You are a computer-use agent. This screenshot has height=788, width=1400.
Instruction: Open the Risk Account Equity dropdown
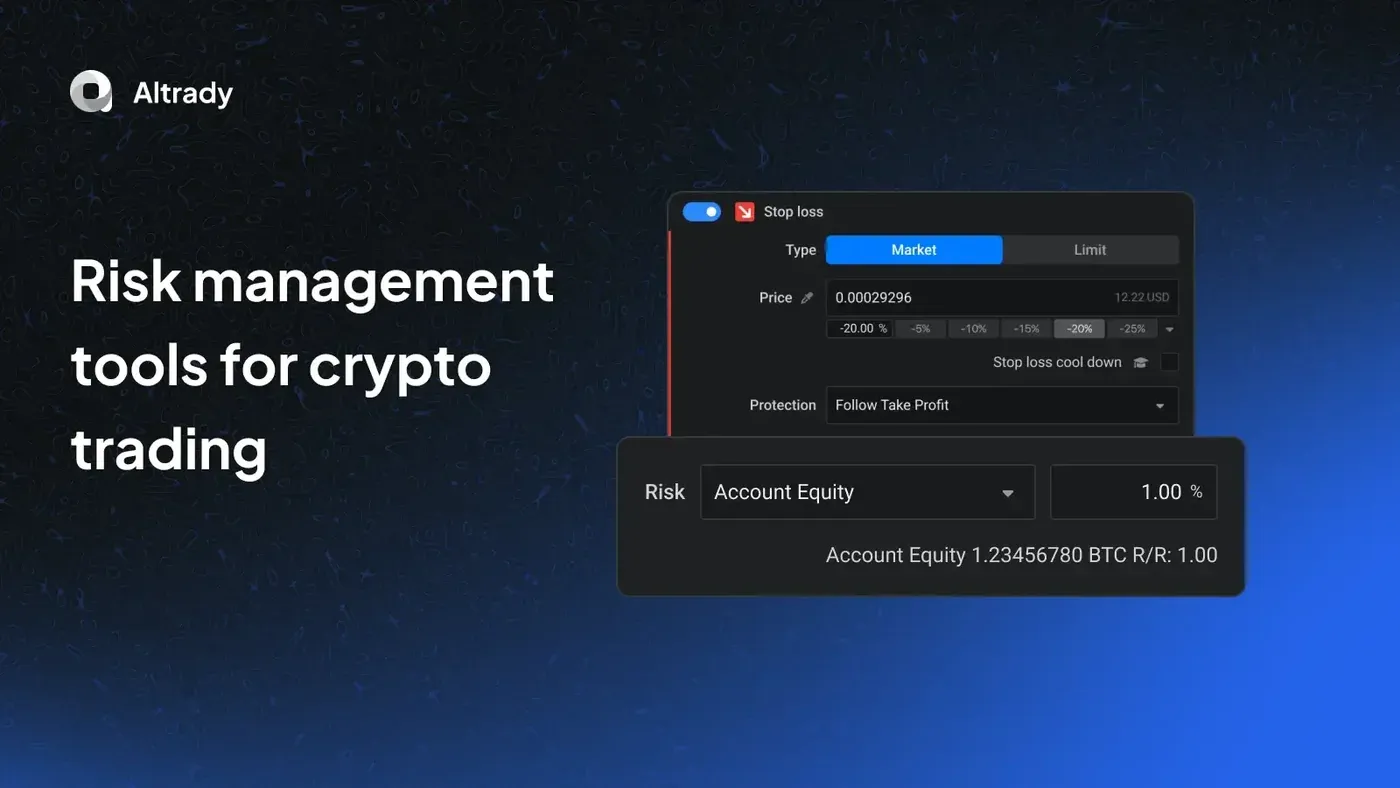[867, 492]
